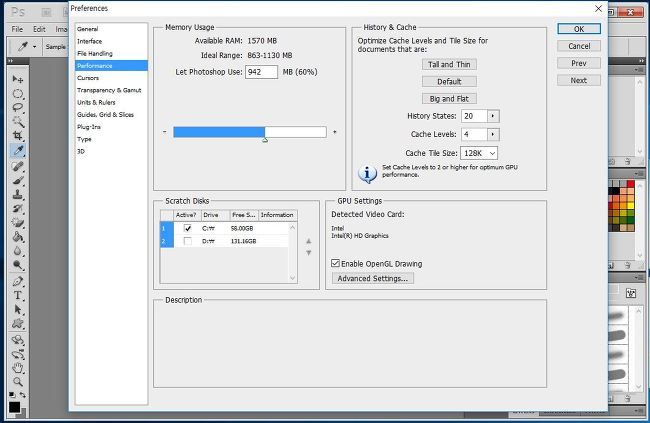The width and height of the screenshot is (650, 423).
Task: Select the Move tool
Action: point(17,79)
